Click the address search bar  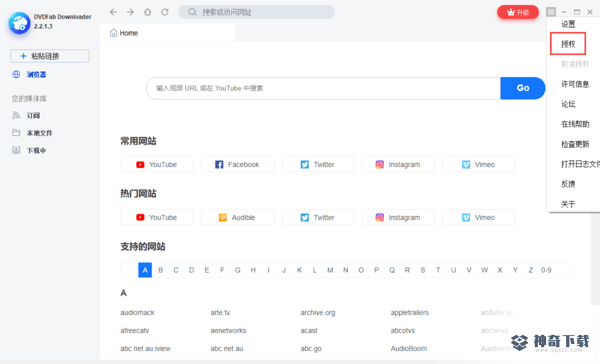tap(257, 12)
